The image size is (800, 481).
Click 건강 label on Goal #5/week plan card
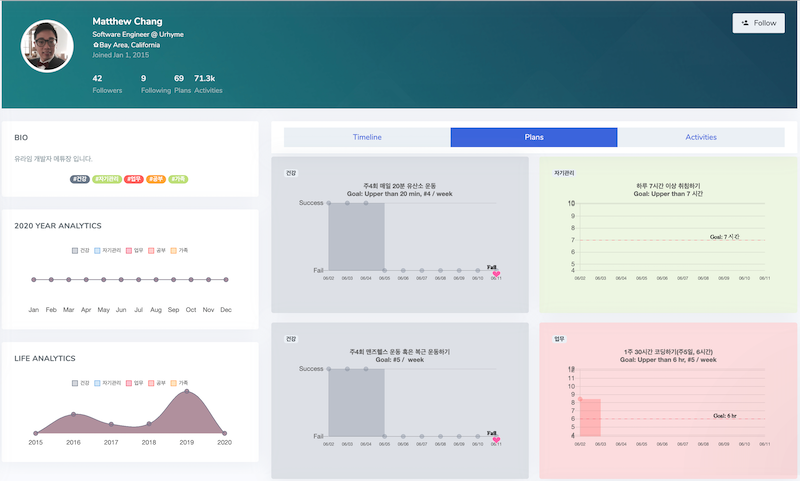click(291, 339)
